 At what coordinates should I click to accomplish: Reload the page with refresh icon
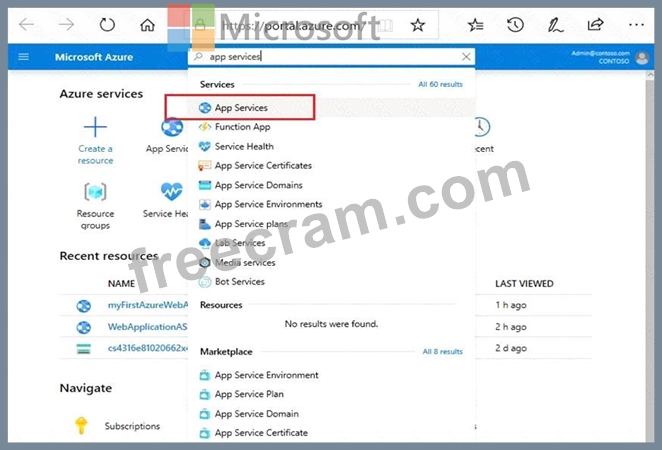[107, 24]
